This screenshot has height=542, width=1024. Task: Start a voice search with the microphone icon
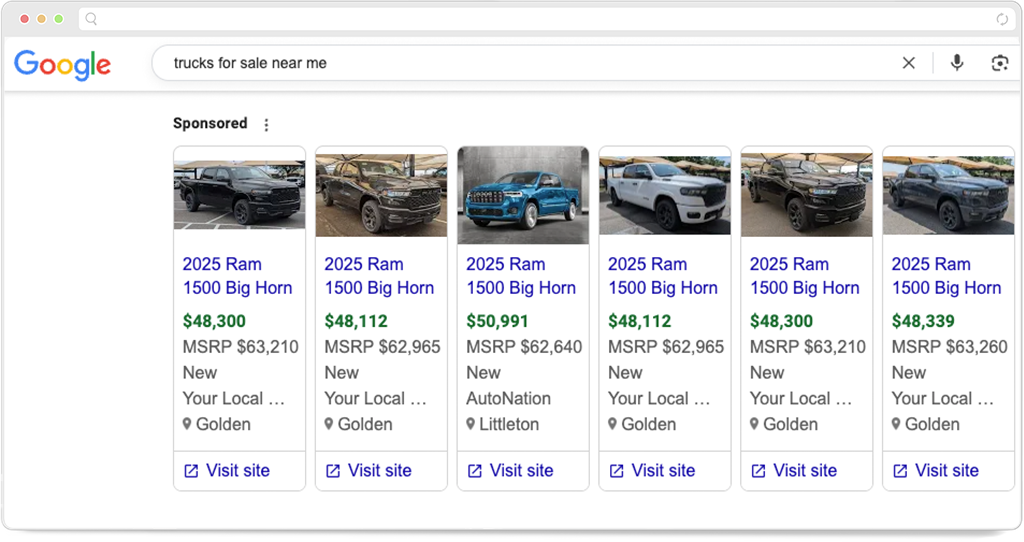(x=957, y=63)
